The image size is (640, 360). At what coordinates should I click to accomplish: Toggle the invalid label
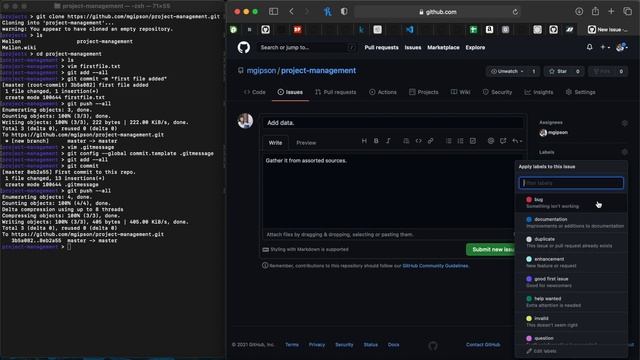coord(571,322)
